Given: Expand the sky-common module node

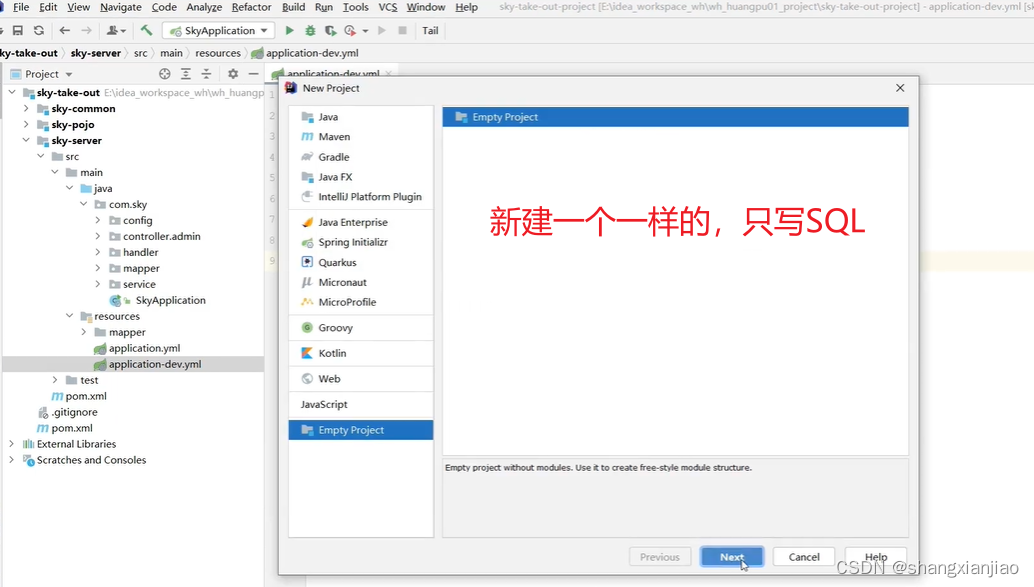Looking at the screenshot, I should (26, 108).
